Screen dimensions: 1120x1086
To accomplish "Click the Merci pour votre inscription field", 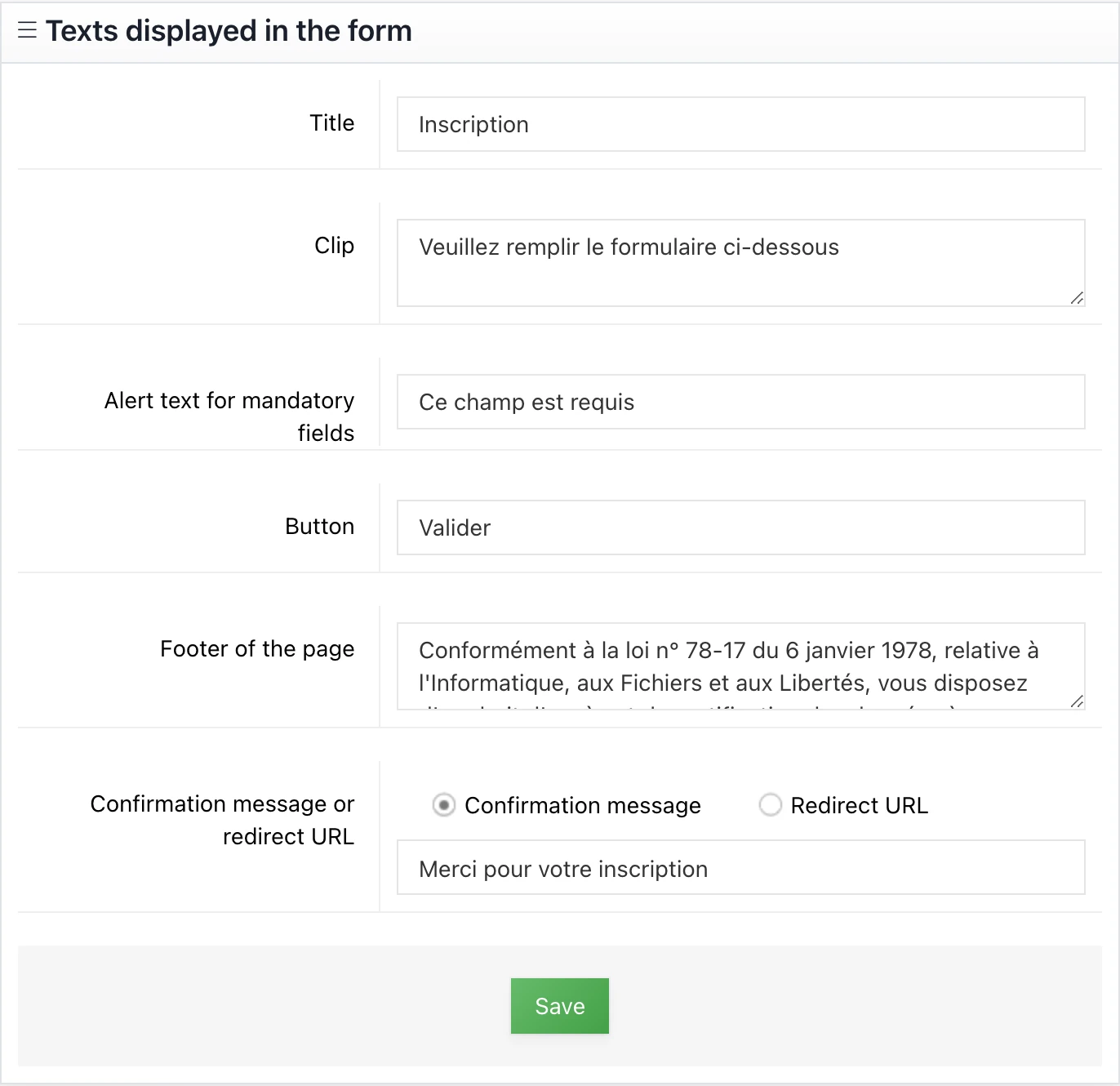I will tap(740, 867).
